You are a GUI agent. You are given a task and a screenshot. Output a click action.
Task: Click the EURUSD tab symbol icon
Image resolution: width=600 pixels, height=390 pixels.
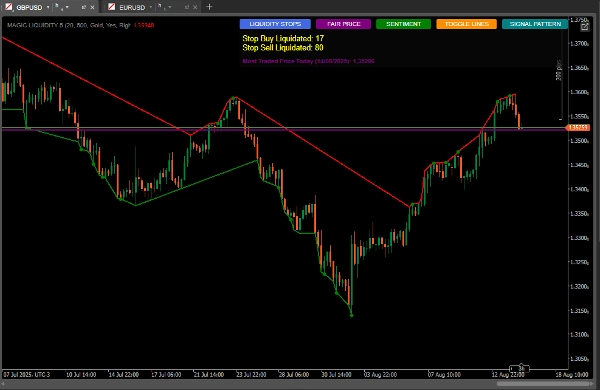tap(111, 7)
